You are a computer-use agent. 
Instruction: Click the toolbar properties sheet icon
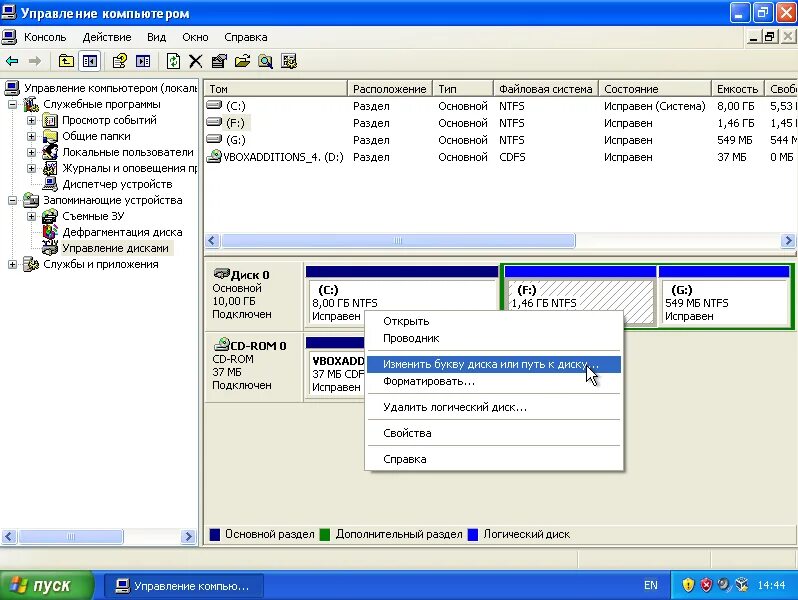pyautogui.click(x=219, y=62)
